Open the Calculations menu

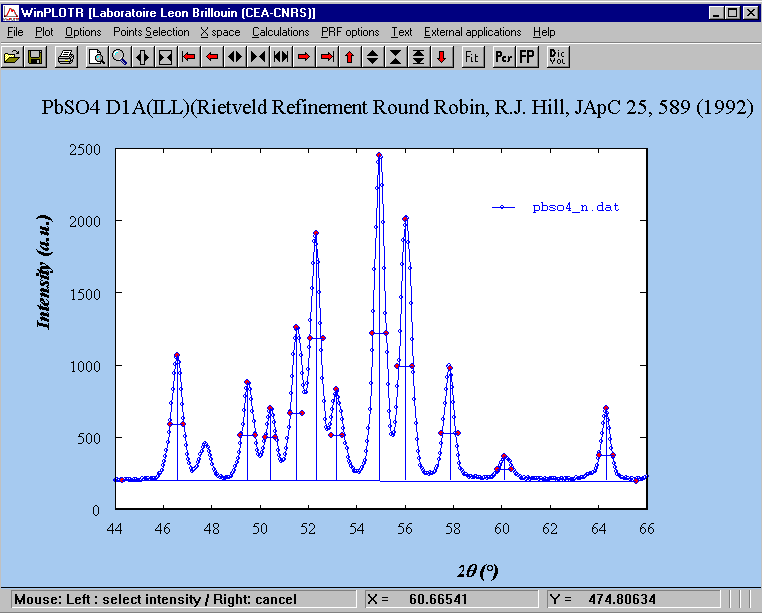tap(280, 32)
